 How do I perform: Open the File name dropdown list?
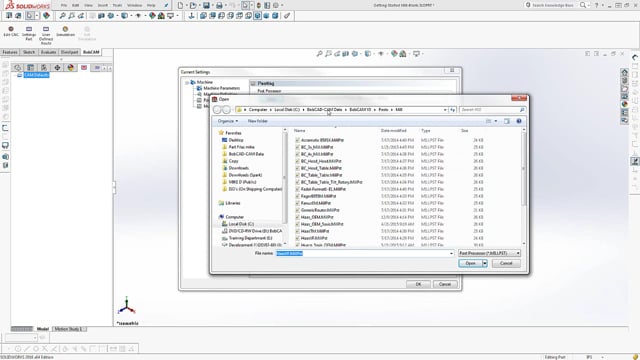pyautogui.click(x=451, y=253)
